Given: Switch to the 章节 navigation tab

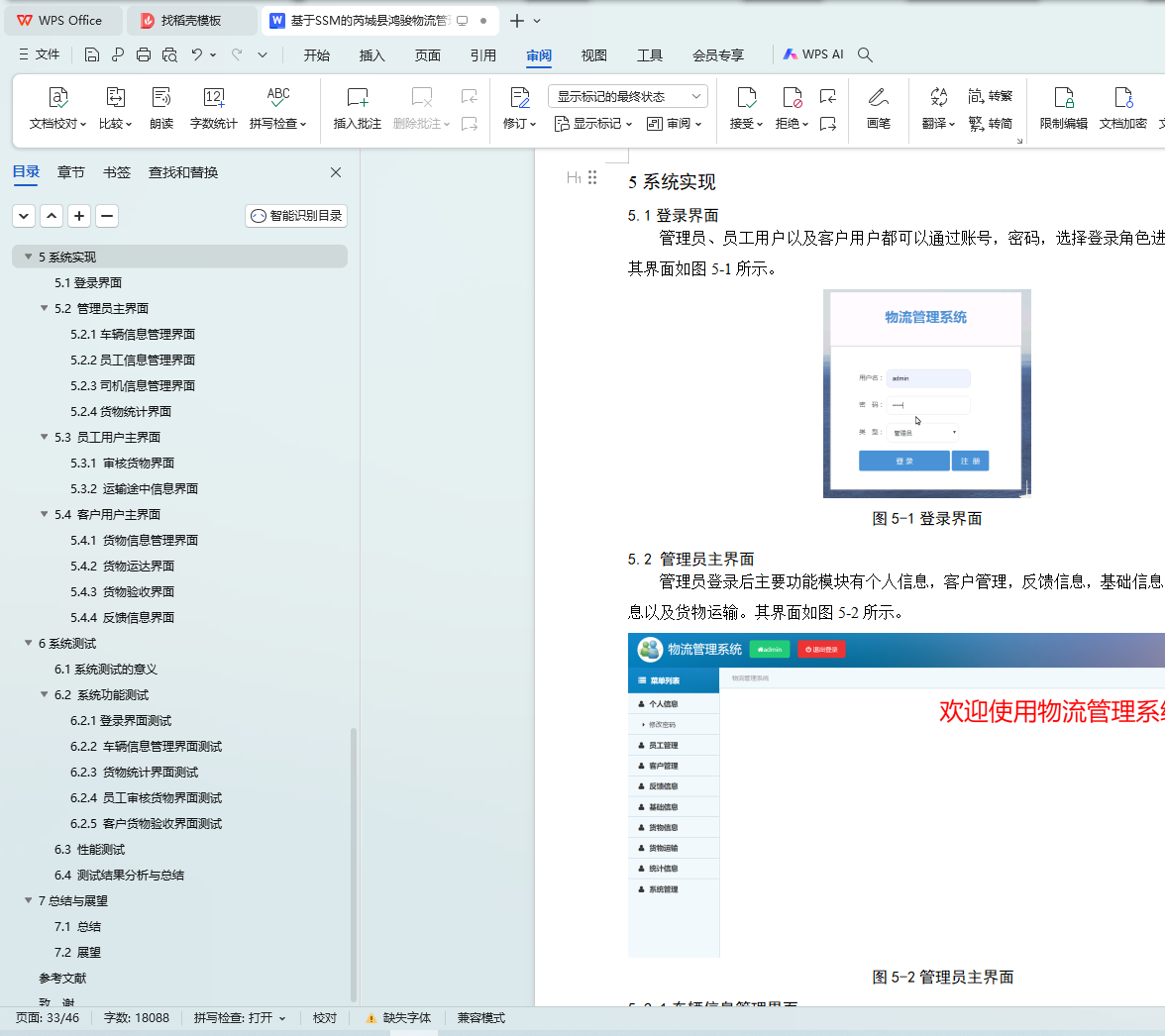Looking at the screenshot, I should pos(70,172).
